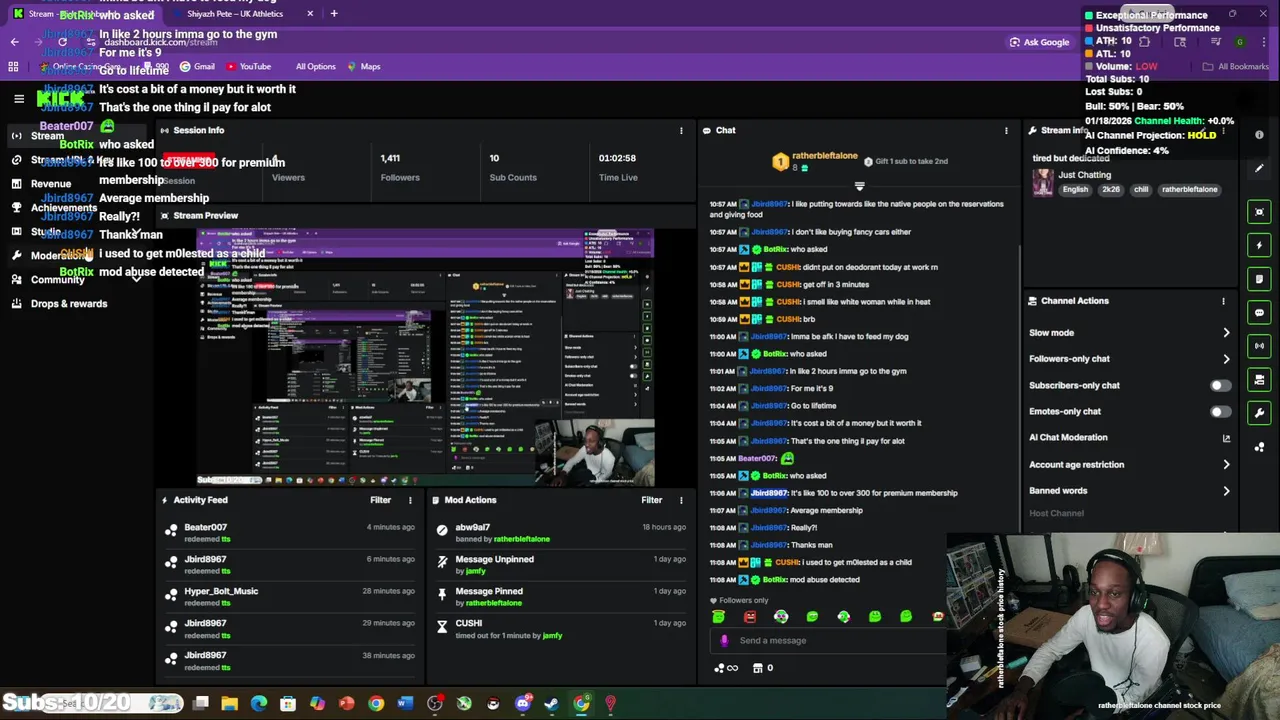The width and height of the screenshot is (1280, 720).
Task: Click the shop icon below chat input
Action: click(x=757, y=668)
